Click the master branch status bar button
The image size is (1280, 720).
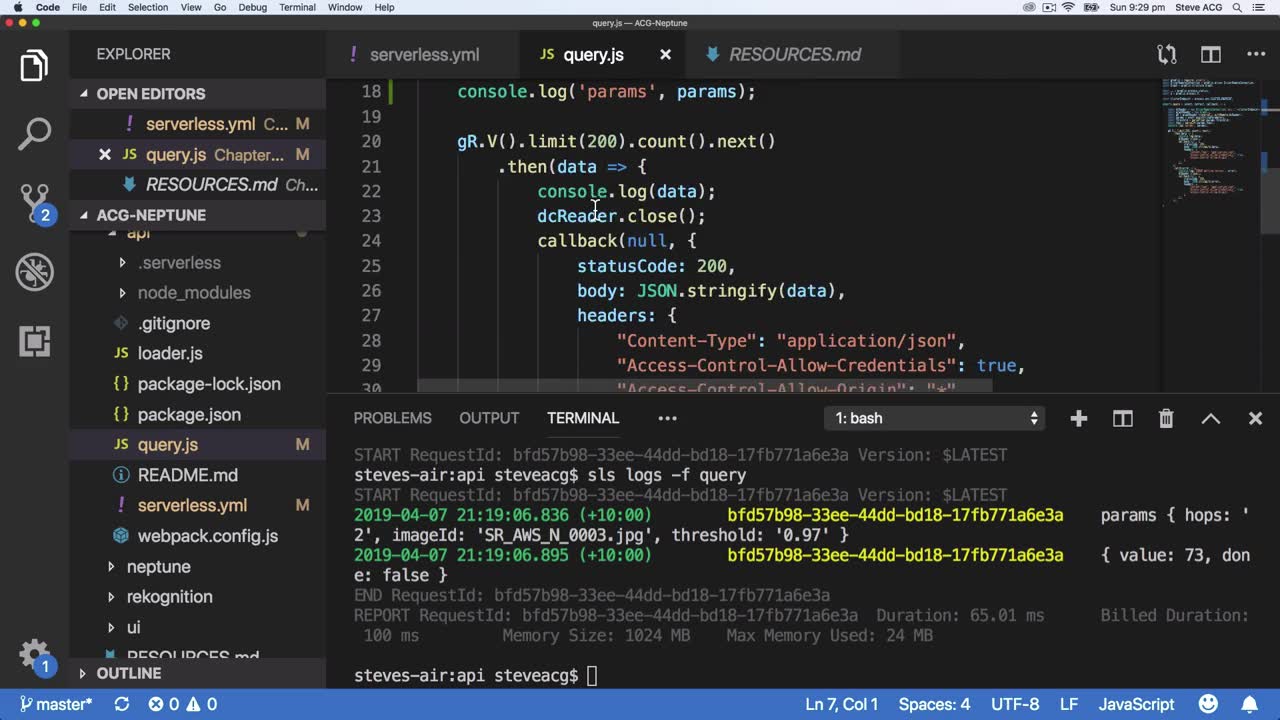[x=56, y=704]
